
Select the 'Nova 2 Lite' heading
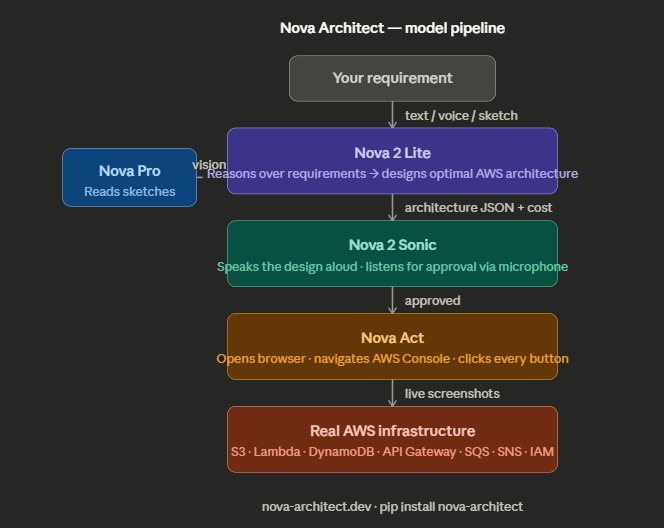coord(392,153)
